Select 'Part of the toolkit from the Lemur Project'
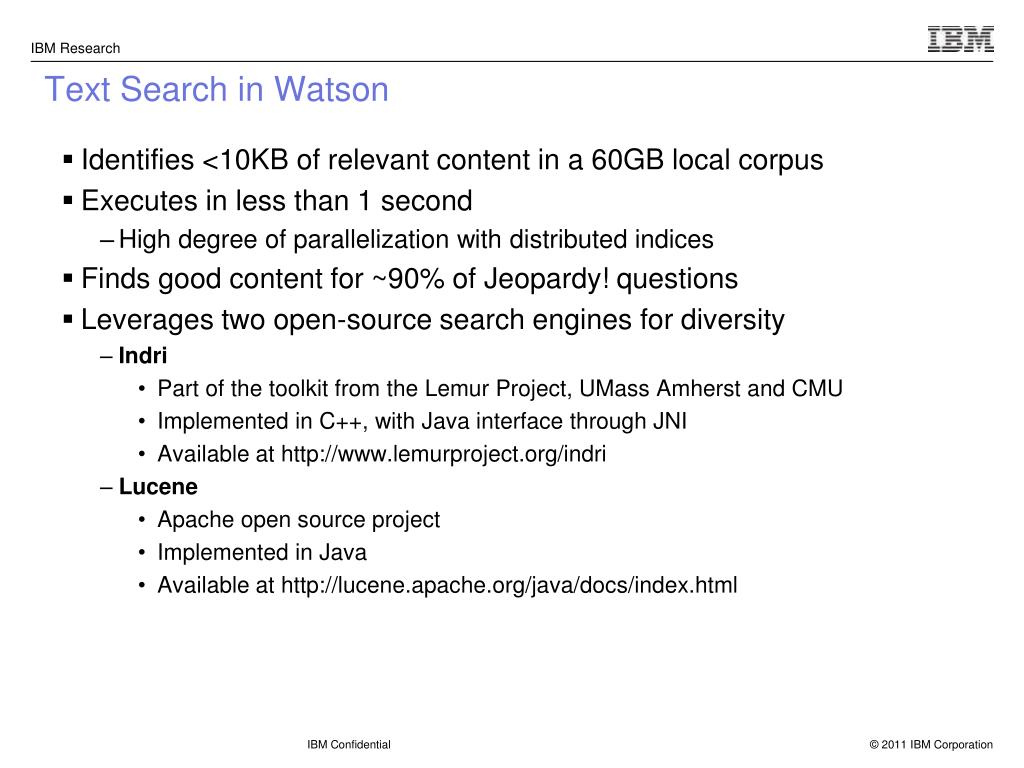The image size is (1024, 768). pyautogui.click(x=500, y=389)
